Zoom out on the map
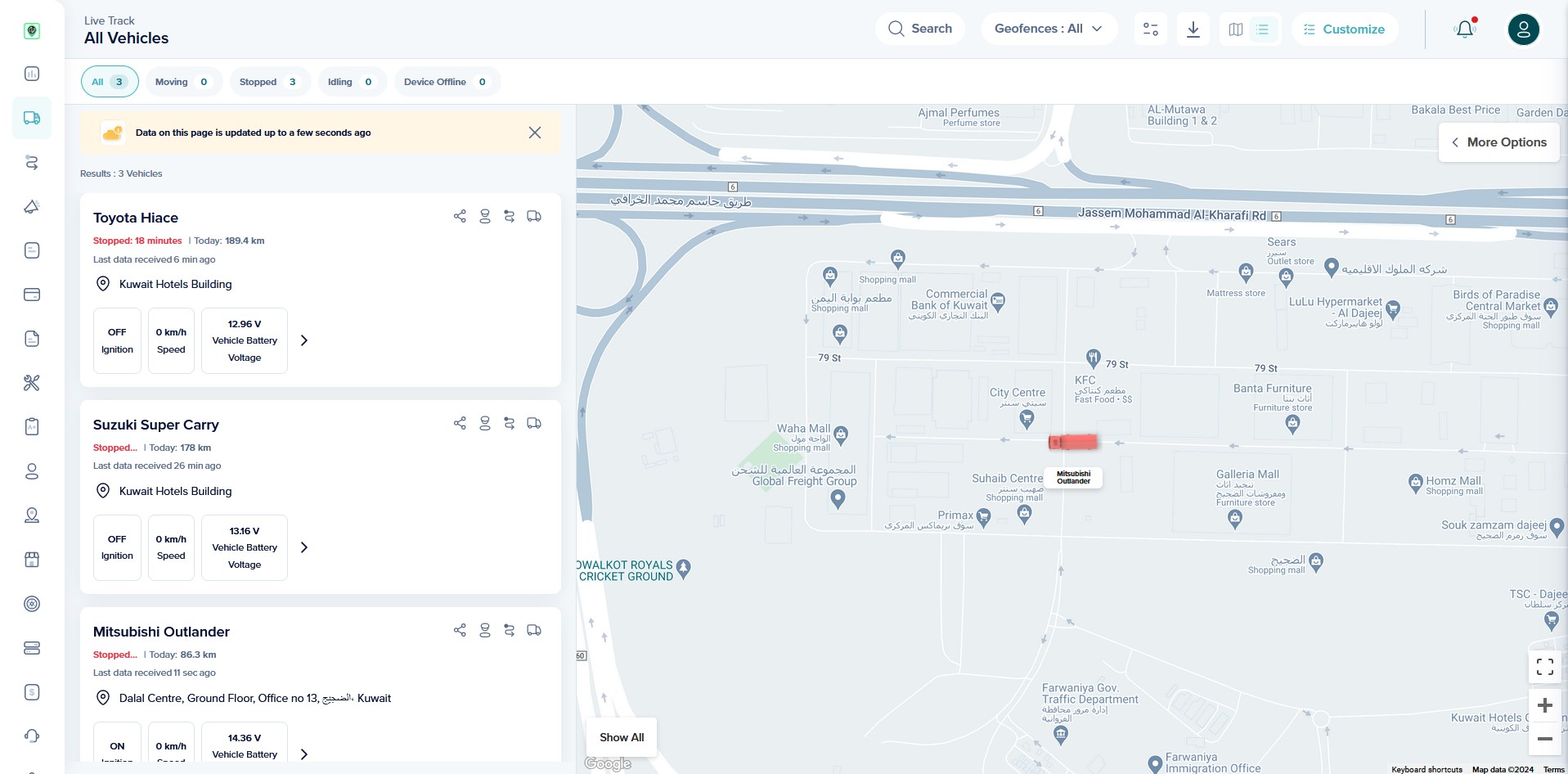Viewport: 1568px width, 774px height. click(1545, 739)
